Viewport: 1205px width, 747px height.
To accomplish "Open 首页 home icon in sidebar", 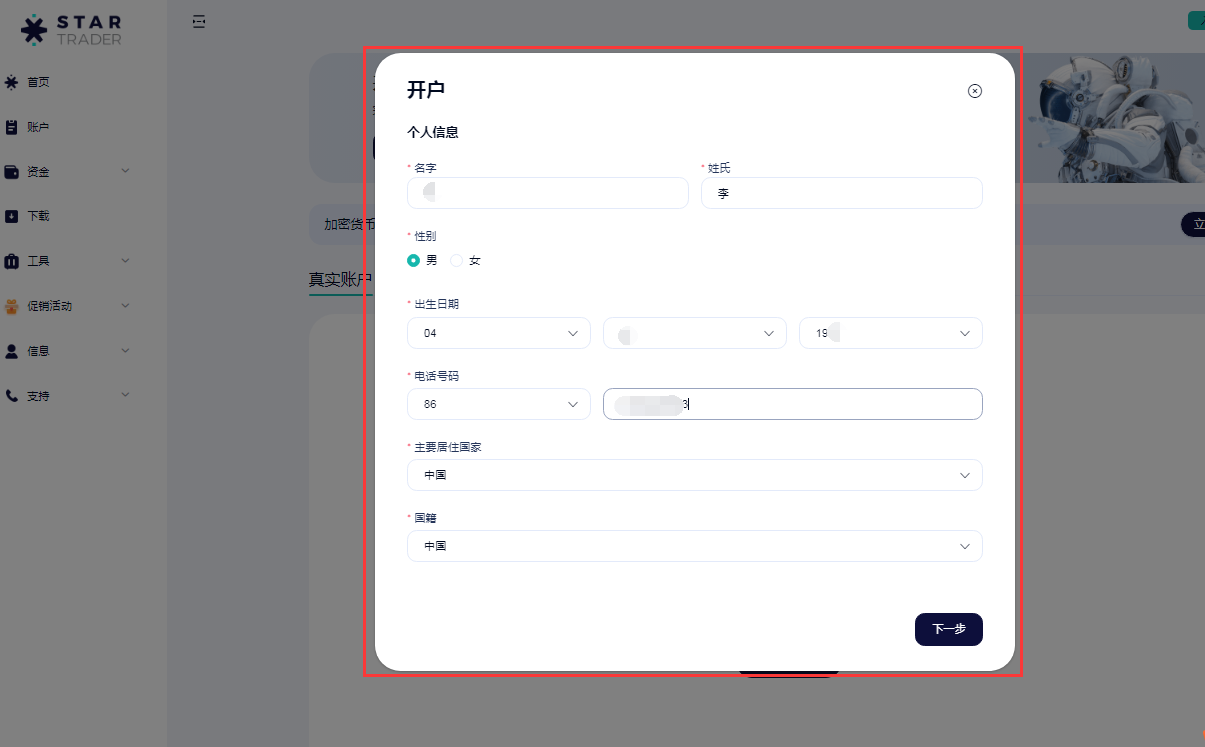I will coord(11,82).
